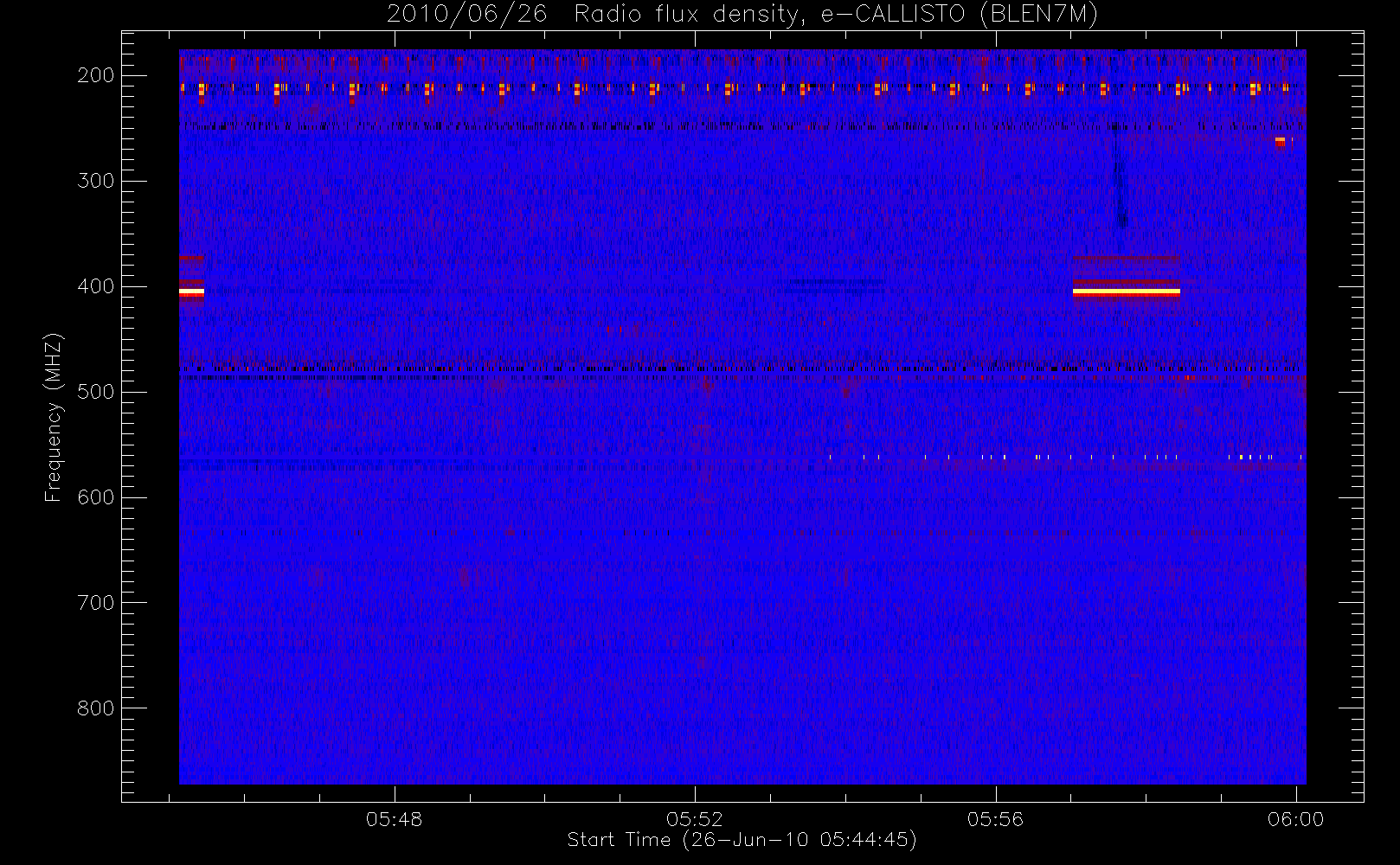Click the 'Frequency (MHz)' y-axis label
1400x865 pixels.
click(x=54, y=417)
